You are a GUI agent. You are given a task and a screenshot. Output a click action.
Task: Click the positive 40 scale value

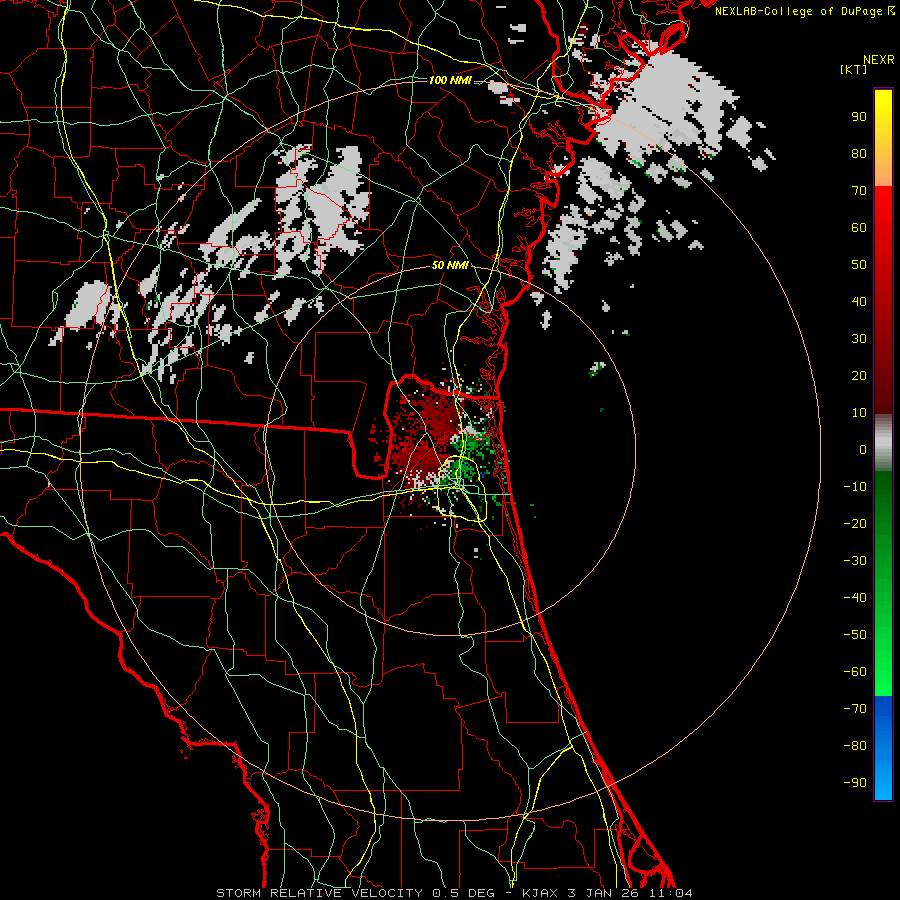click(859, 302)
